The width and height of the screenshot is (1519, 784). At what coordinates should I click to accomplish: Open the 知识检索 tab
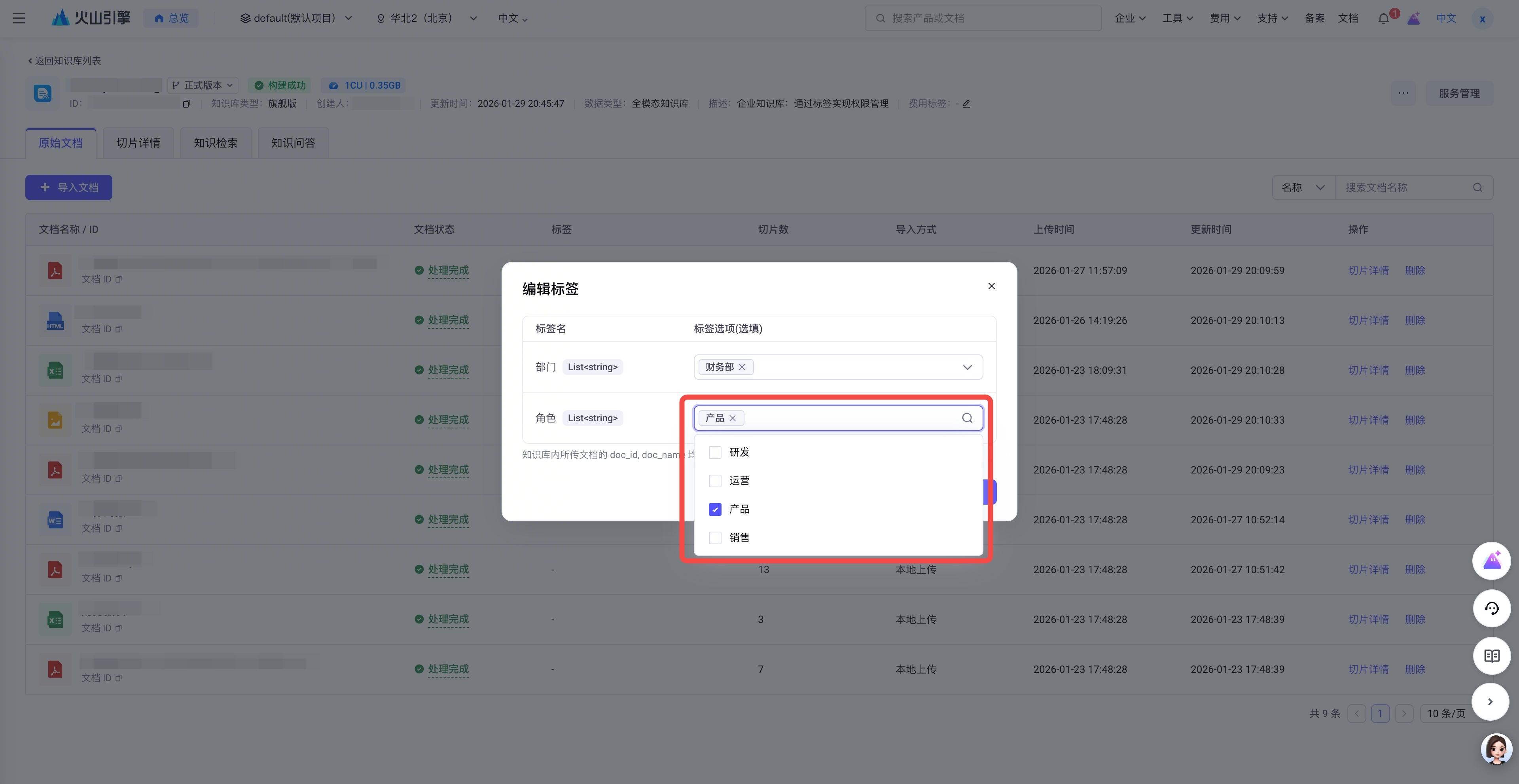click(x=215, y=143)
